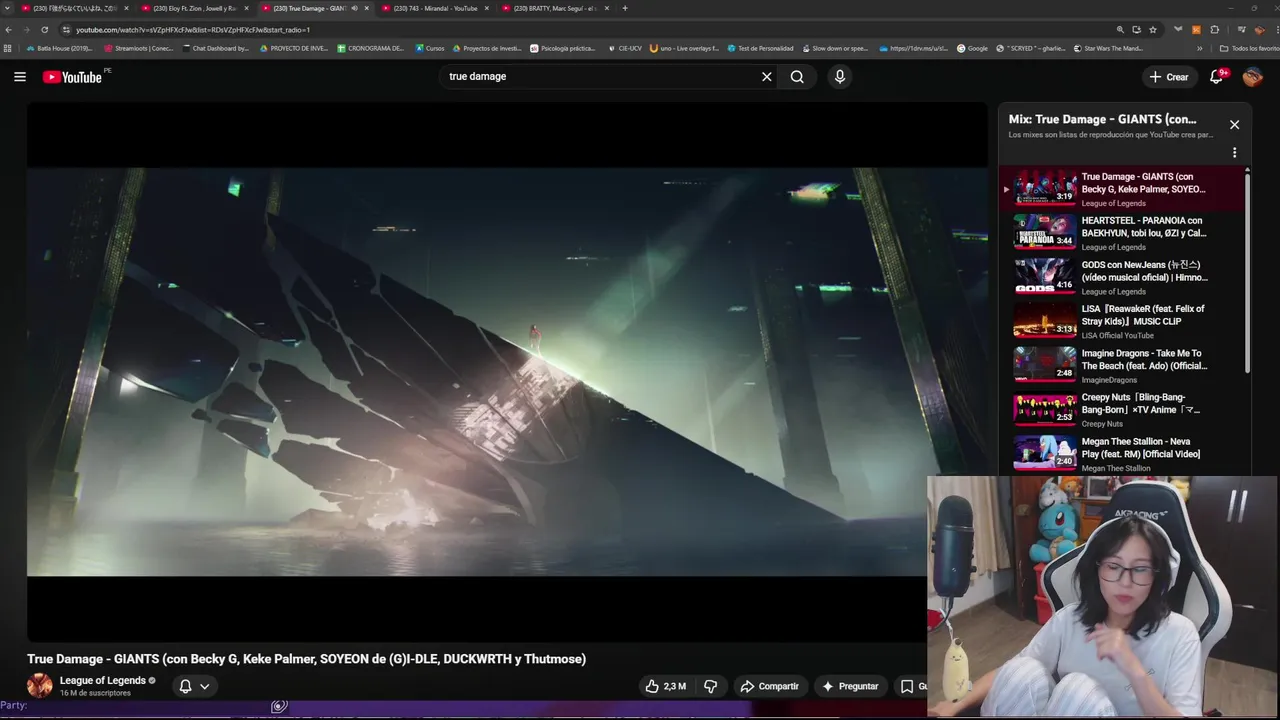
Task: Toggle the channel notification bell subscription
Action: point(194,686)
